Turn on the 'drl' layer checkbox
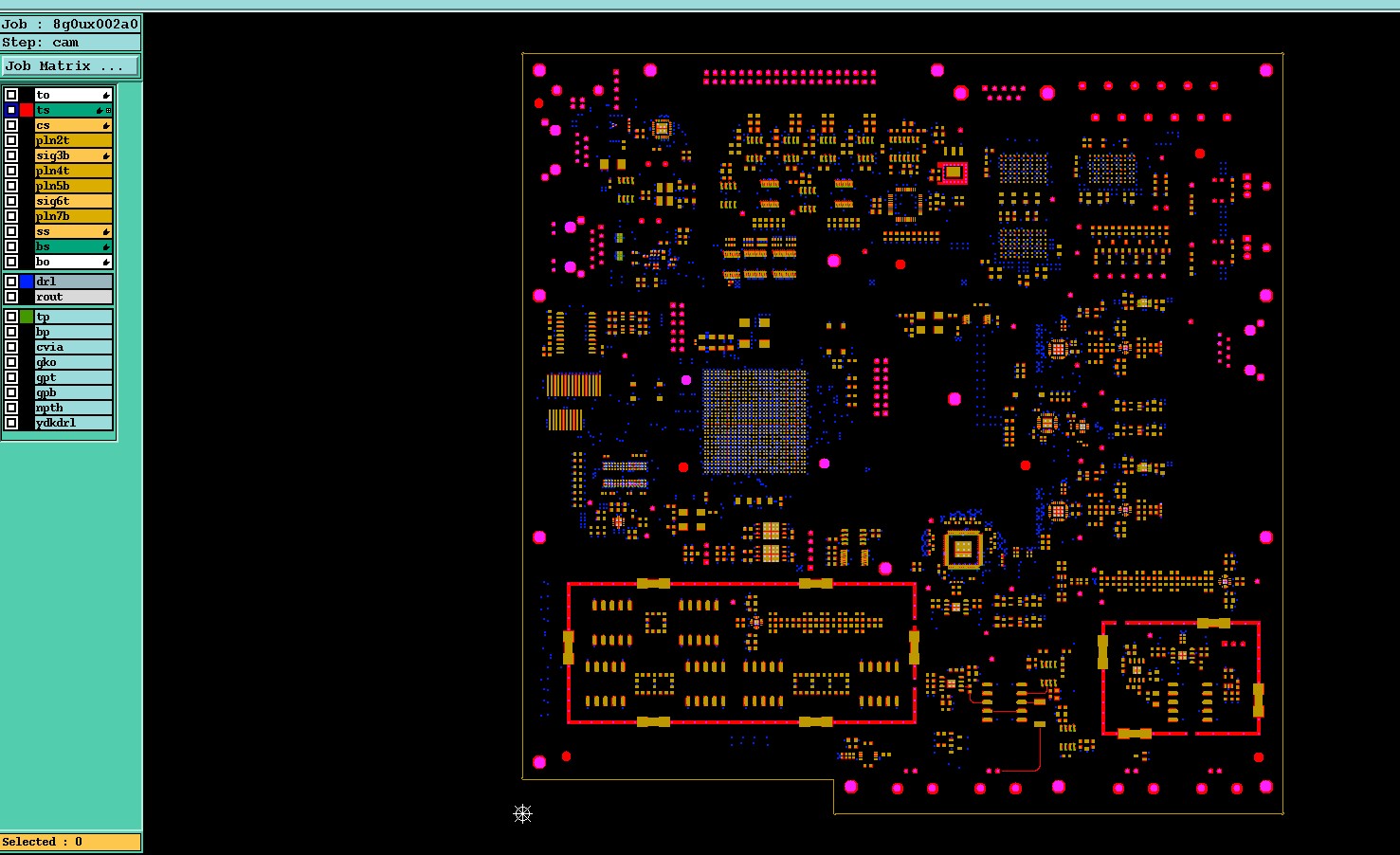1400x855 pixels. pos(11,282)
